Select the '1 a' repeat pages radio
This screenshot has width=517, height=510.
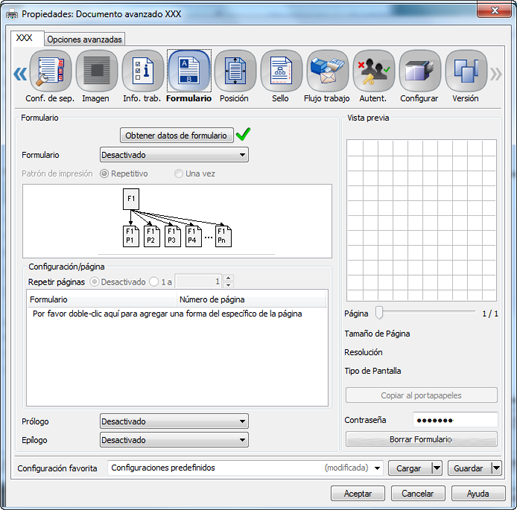tap(154, 282)
